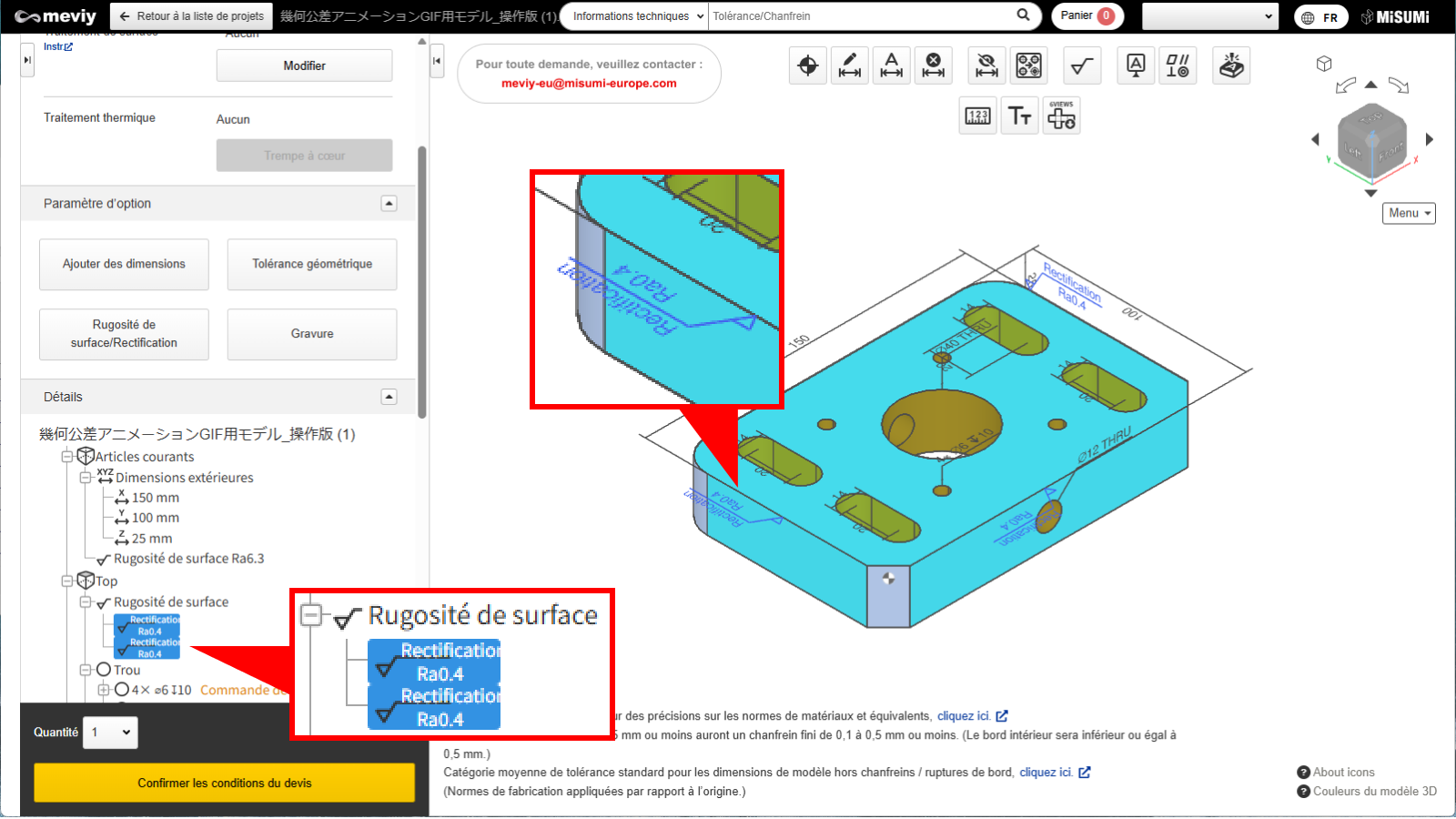1456x819 pixels.
Task: Select the edit dimension pencil tool
Action: click(849, 66)
